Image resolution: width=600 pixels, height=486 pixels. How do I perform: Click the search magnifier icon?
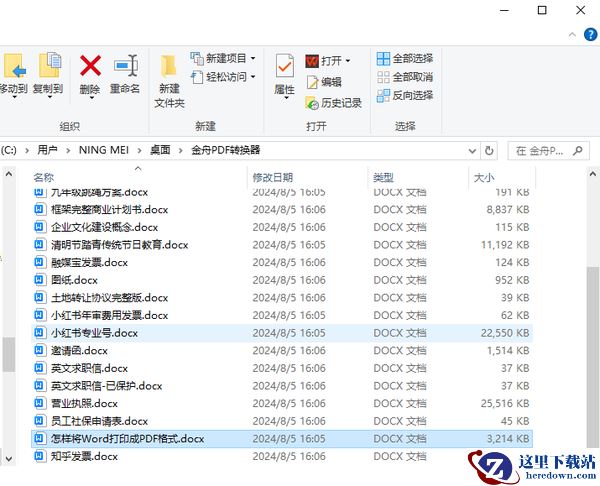[577, 151]
